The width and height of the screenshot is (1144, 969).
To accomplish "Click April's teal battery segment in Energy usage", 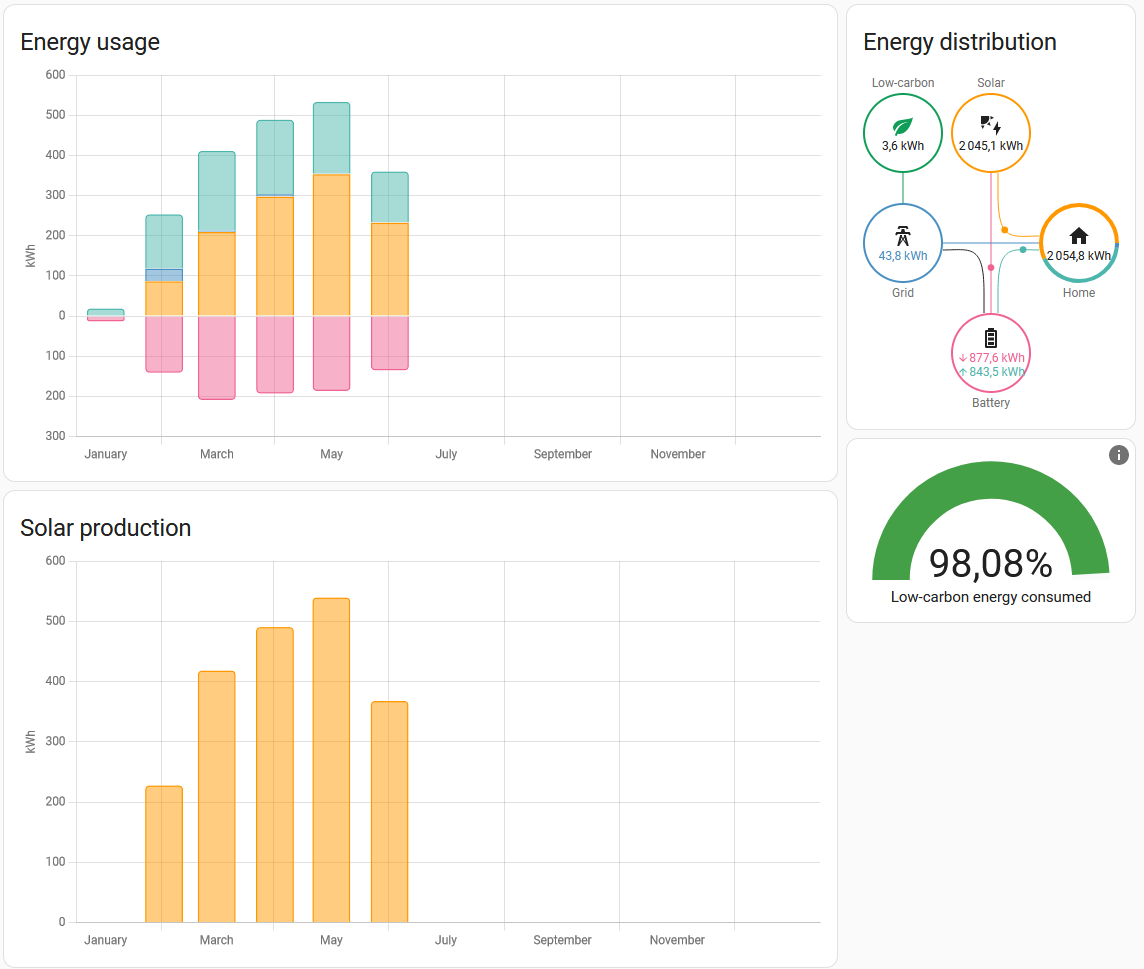I will (x=275, y=157).
